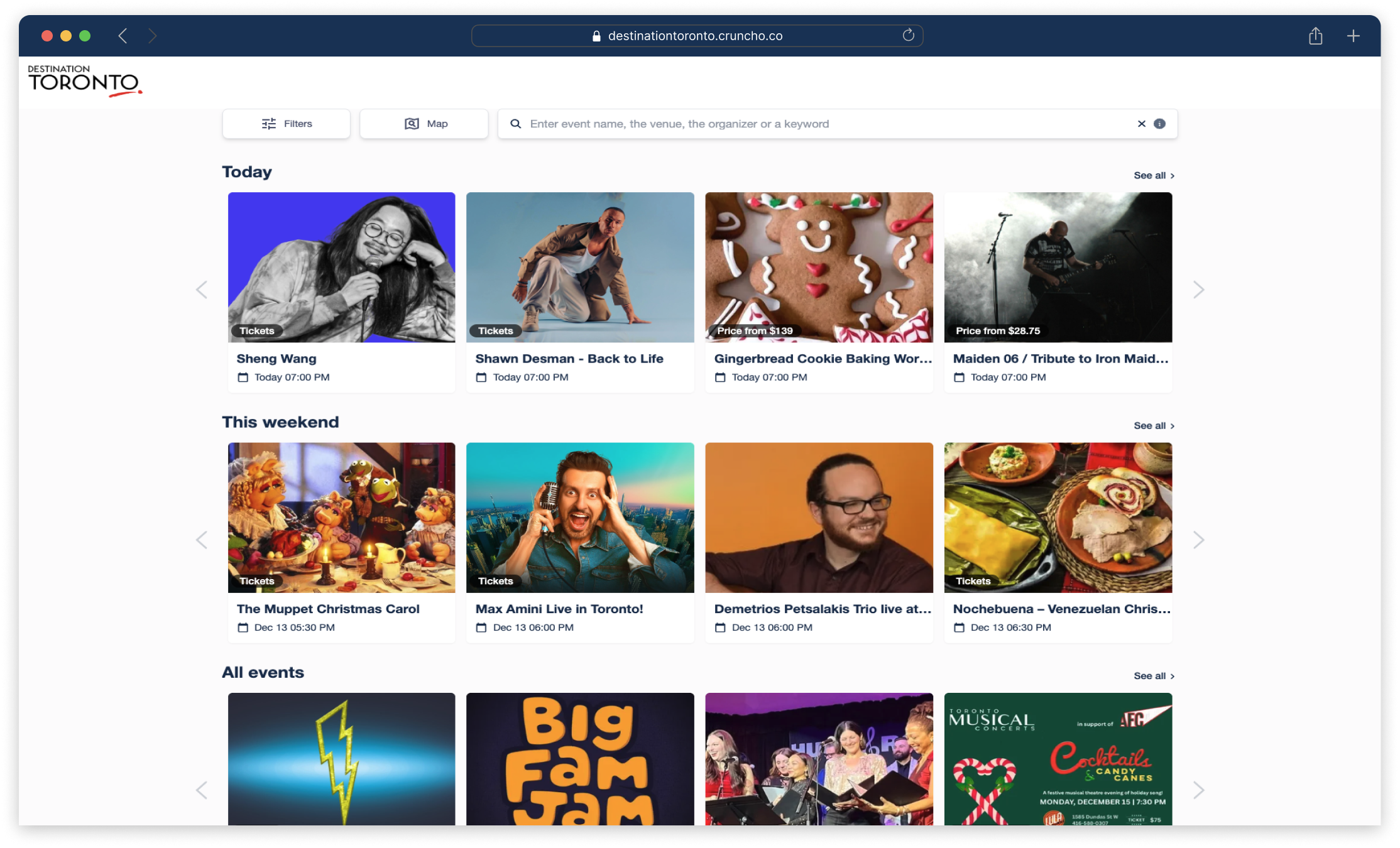The height and width of the screenshot is (848, 1400).
Task: Open the Filters panel
Action: 287,124
